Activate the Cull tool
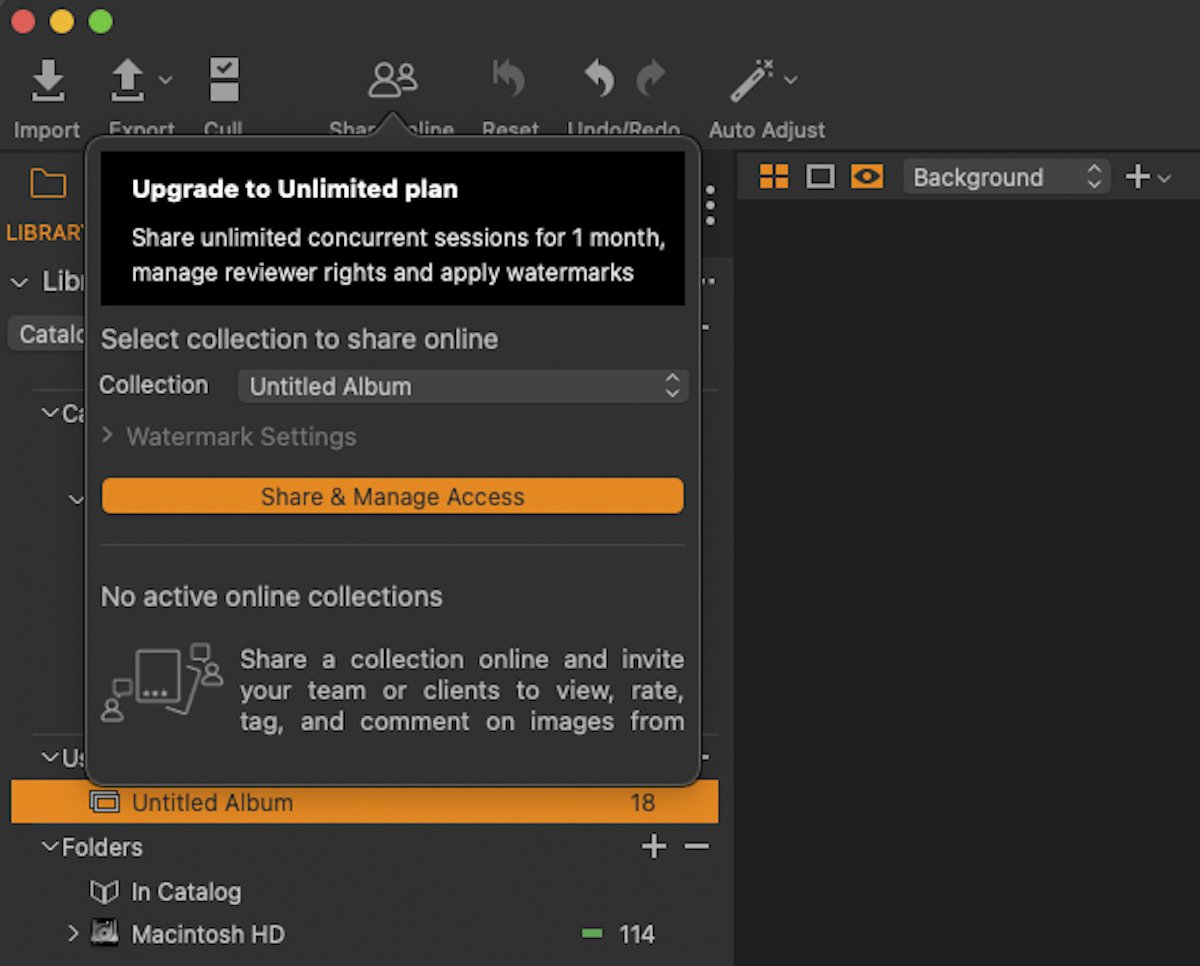The width and height of the screenshot is (1200, 966). pos(222,79)
